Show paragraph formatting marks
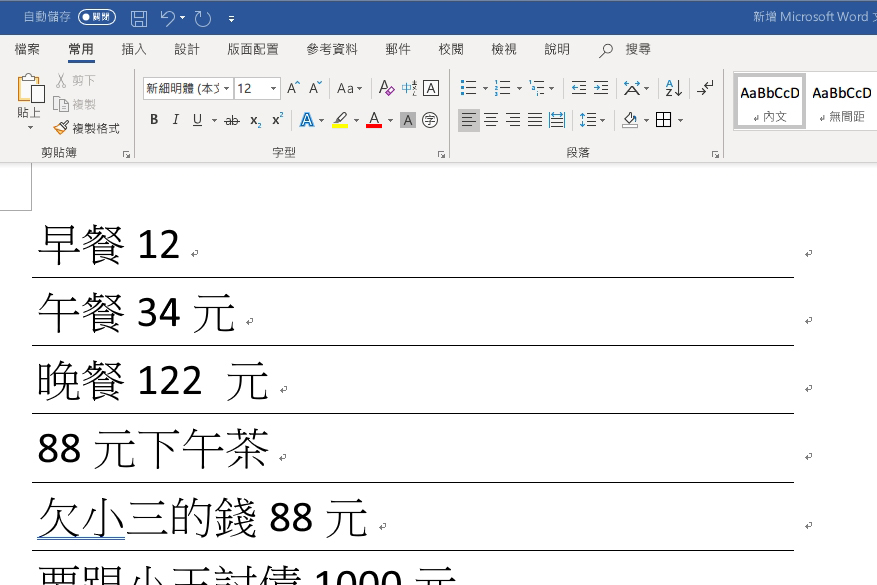 pyautogui.click(x=705, y=88)
